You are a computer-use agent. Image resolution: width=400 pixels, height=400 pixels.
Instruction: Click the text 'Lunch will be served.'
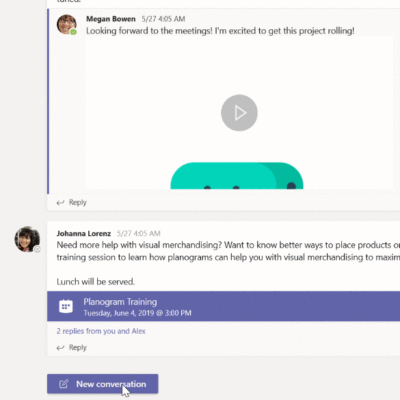click(96, 282)
